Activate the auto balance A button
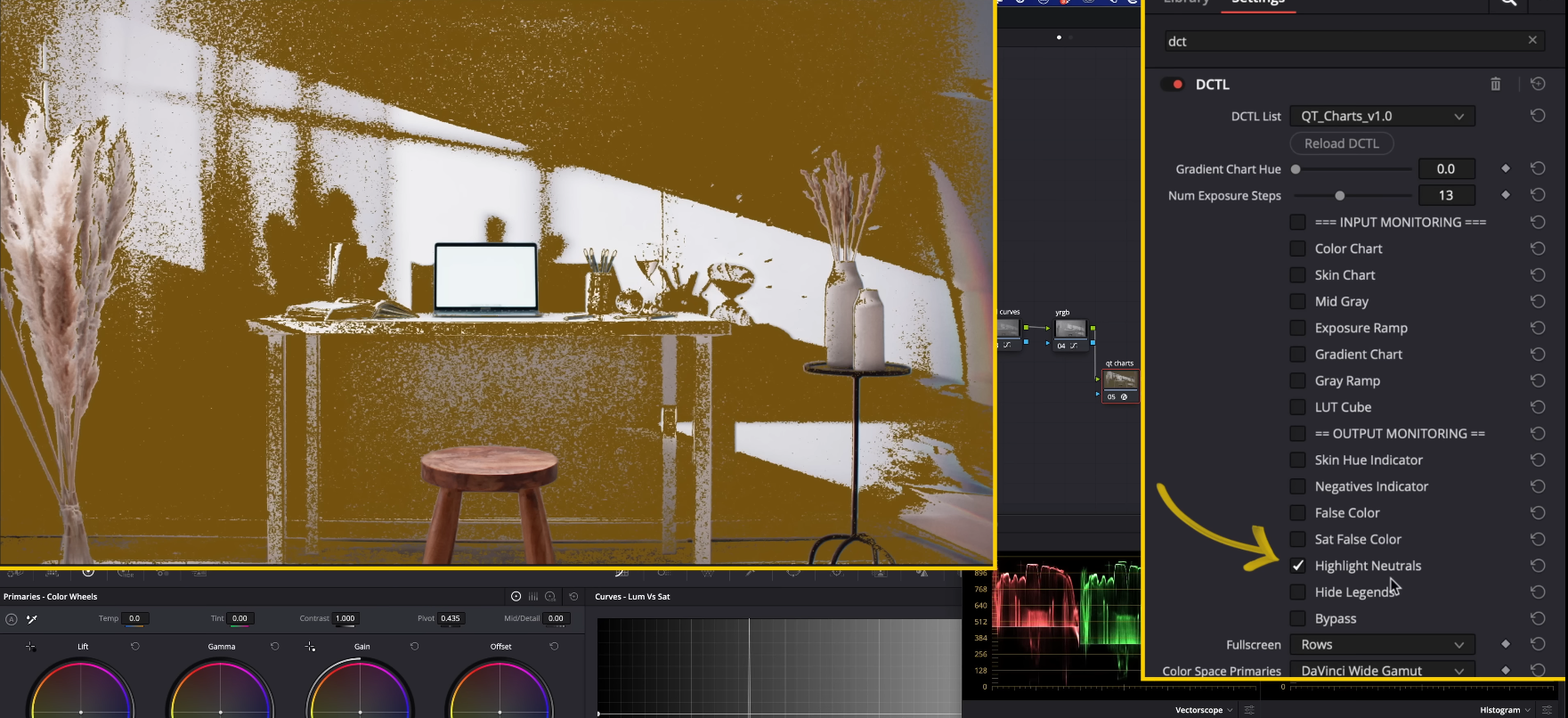The width and height of the screenshot is (1568, 718). pyautogui.click(x=12, y=619)
